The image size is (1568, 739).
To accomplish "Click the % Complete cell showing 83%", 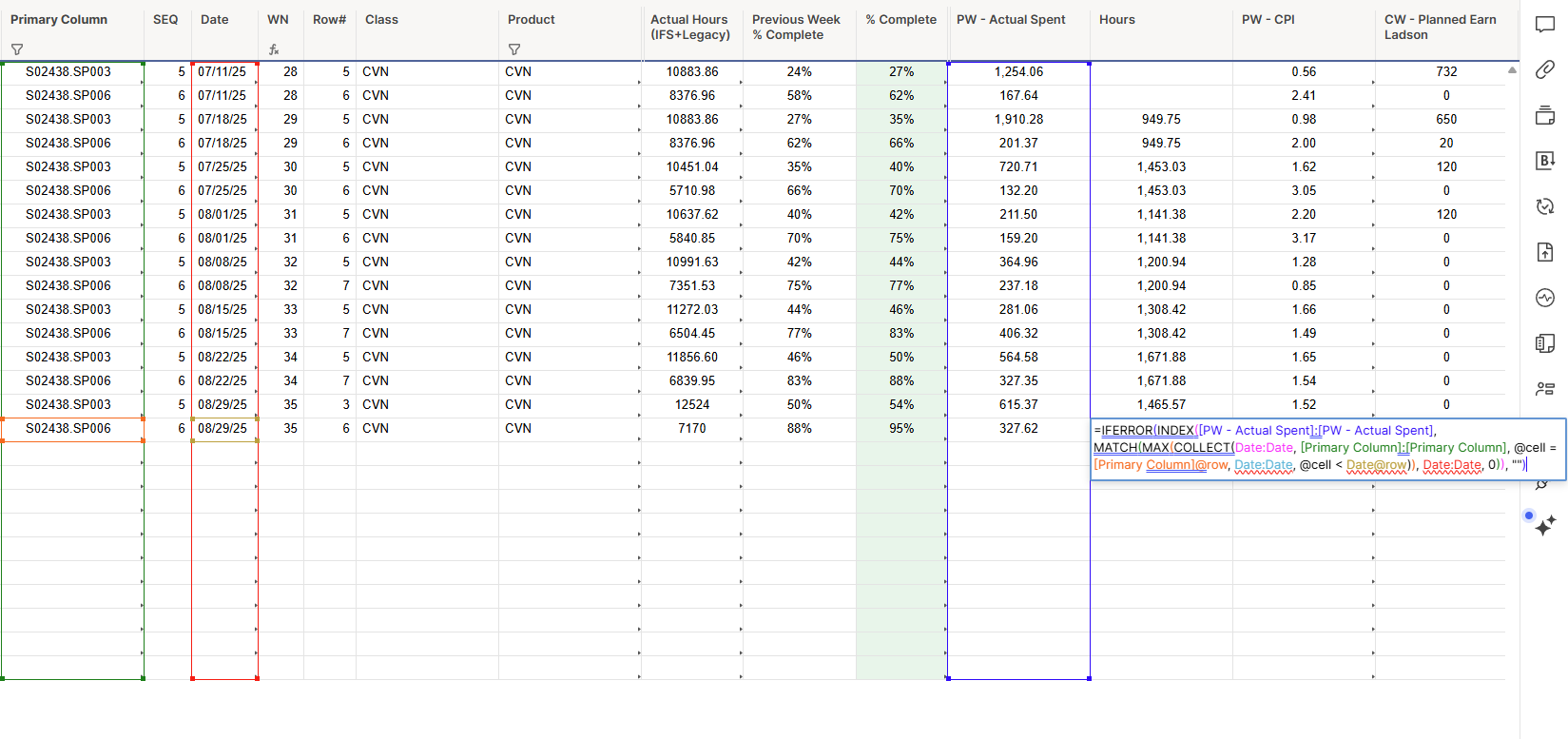I will click(901, 334).
